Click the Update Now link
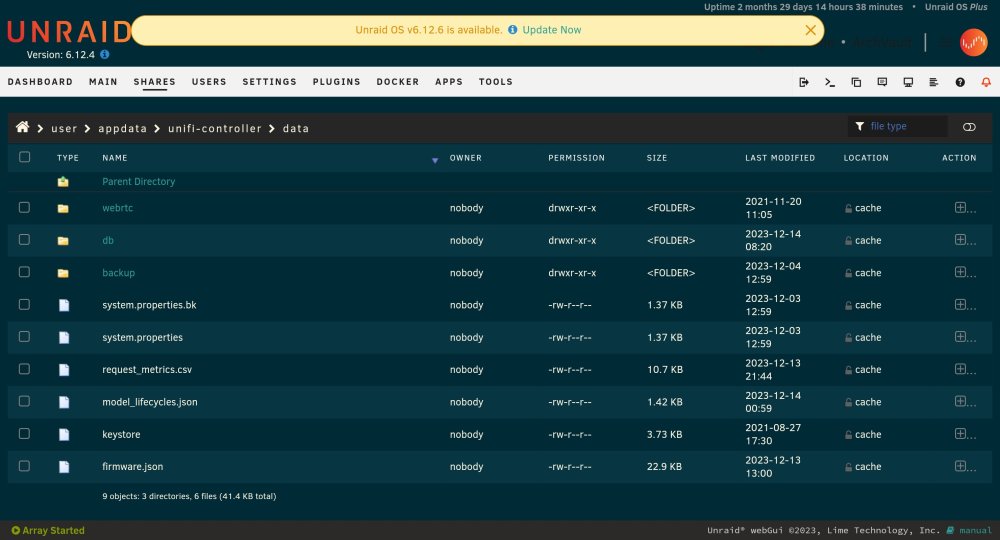 (x=552, y=30)
